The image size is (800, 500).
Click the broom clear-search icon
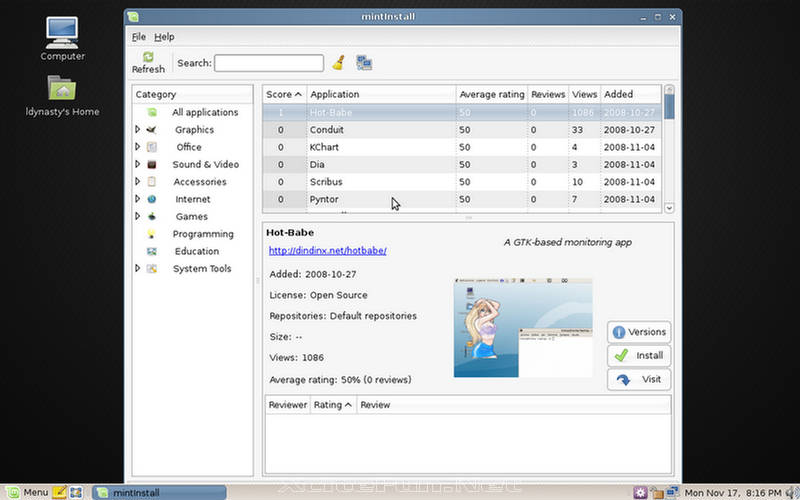click(x=338, y=63)
